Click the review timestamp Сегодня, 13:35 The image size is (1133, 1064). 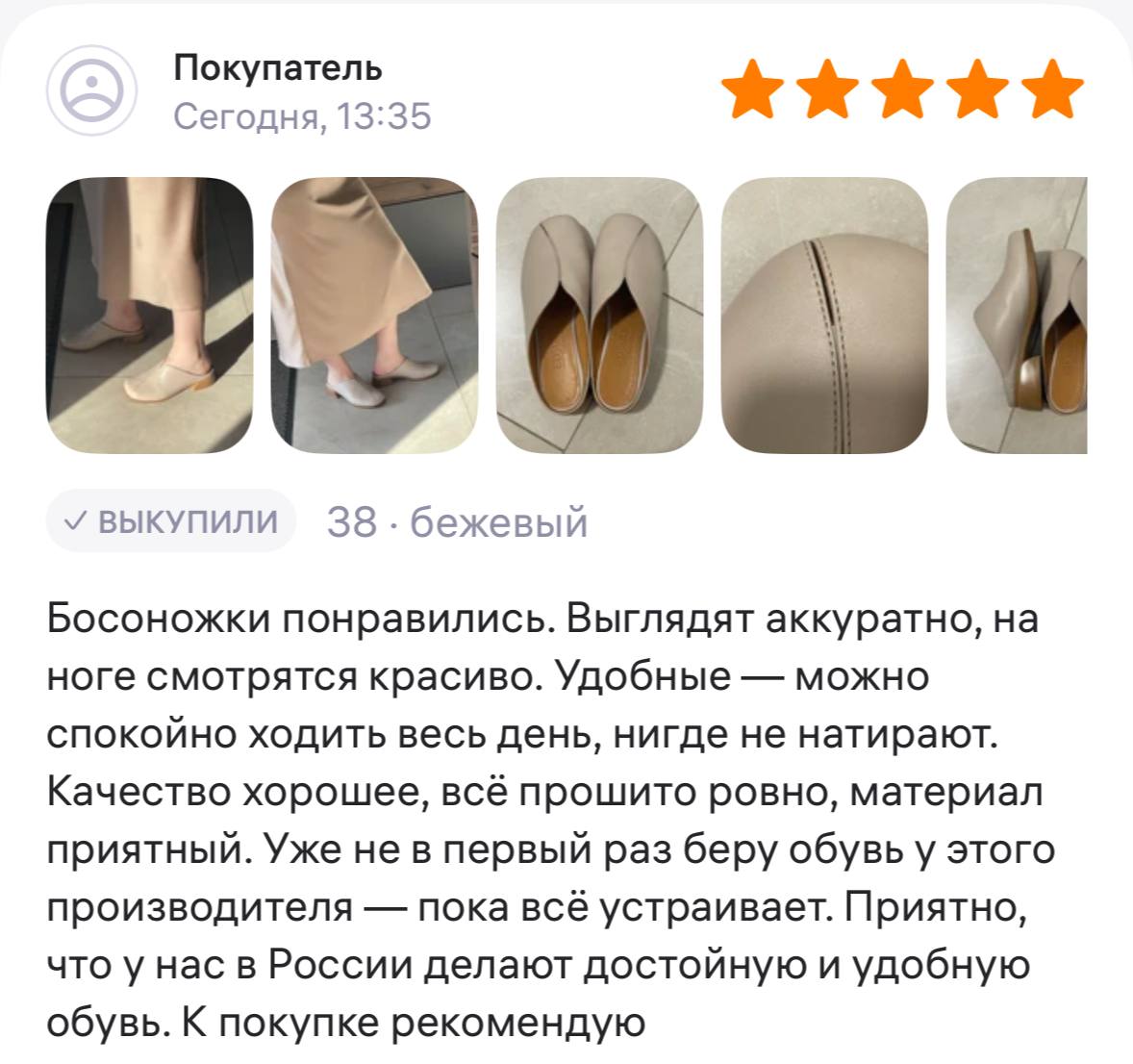(302, 116)
